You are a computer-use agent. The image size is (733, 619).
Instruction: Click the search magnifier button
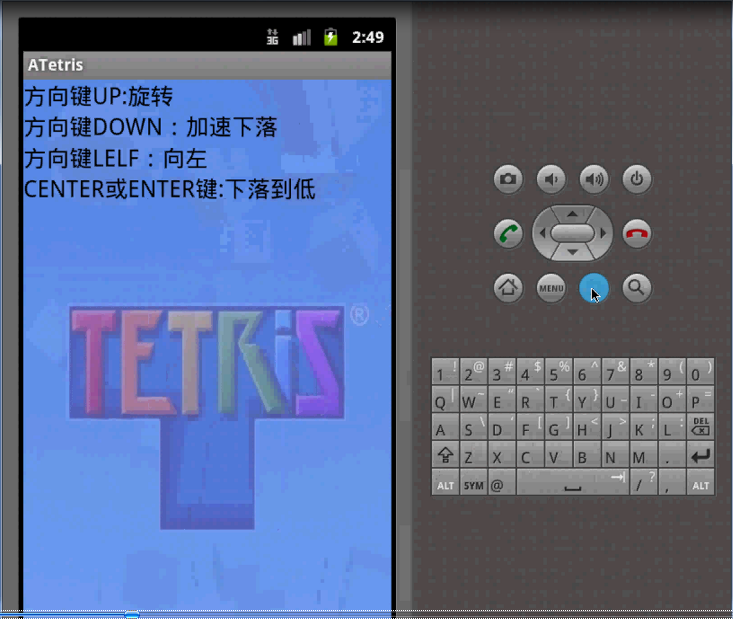[x=637, y=288]
